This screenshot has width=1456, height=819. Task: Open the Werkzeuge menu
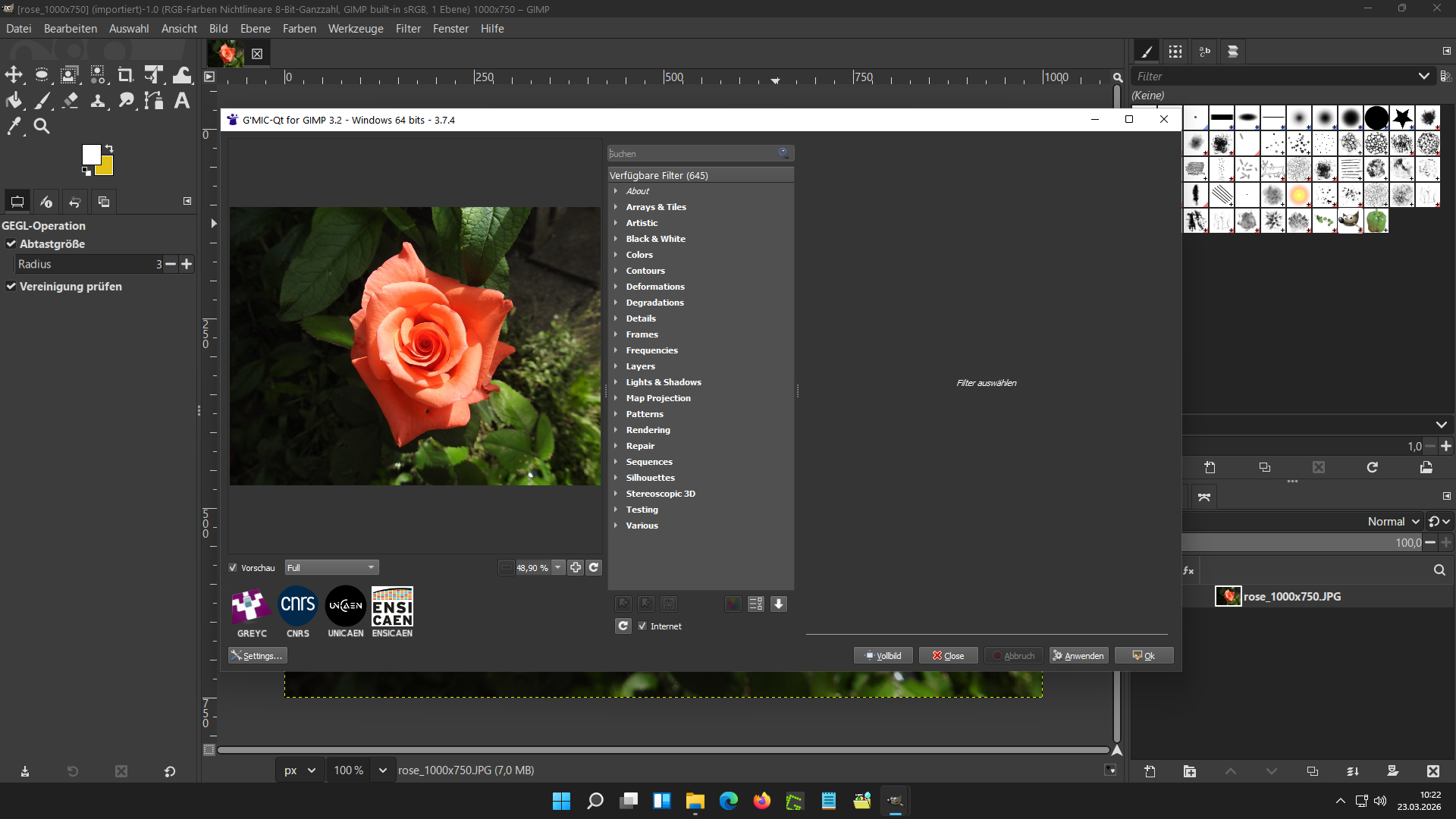point(356,29)
